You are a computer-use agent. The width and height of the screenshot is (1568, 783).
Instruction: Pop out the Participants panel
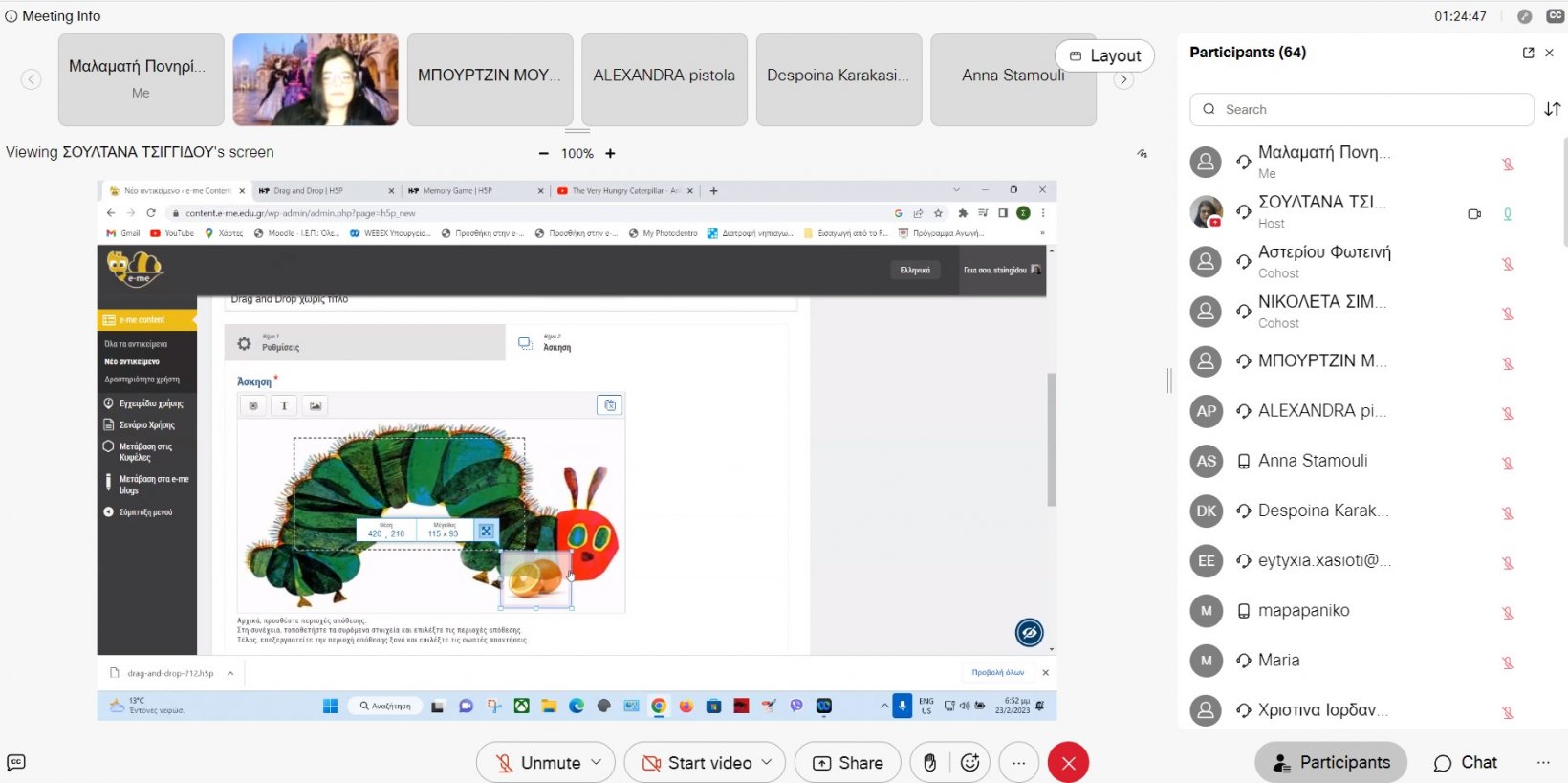point(1528,53)
